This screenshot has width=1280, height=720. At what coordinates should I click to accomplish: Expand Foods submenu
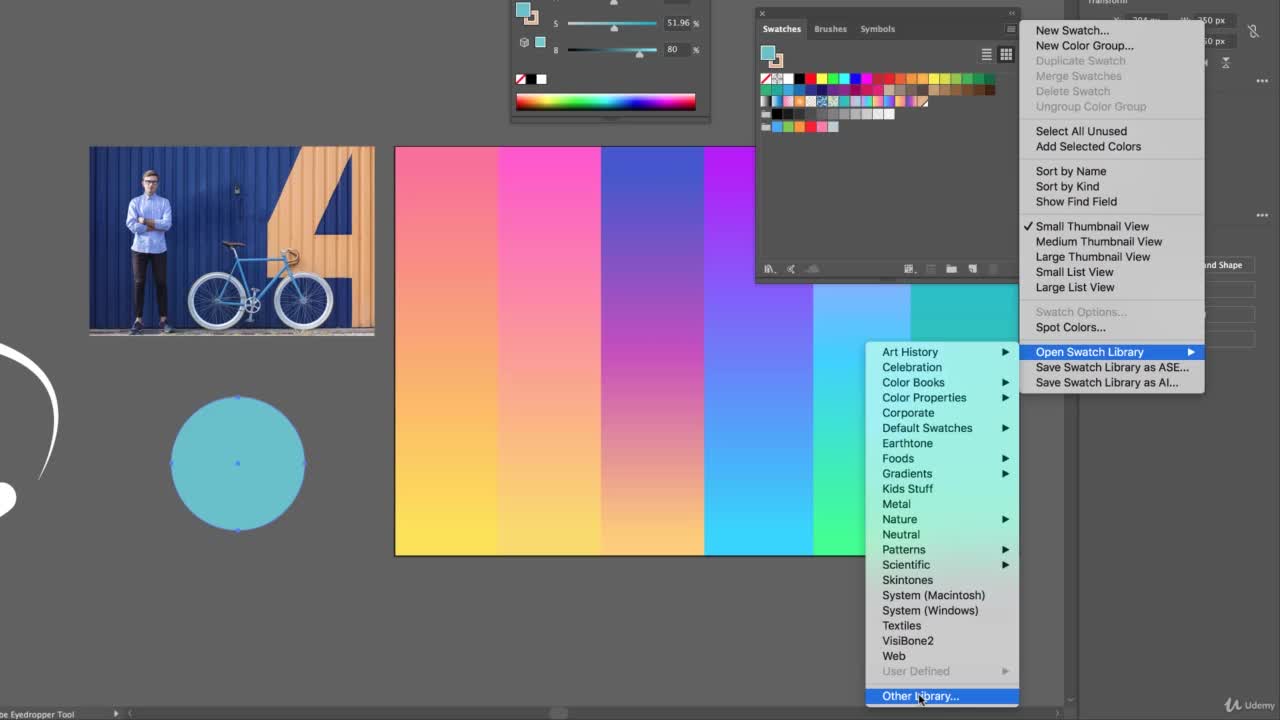tap(942, 458)
